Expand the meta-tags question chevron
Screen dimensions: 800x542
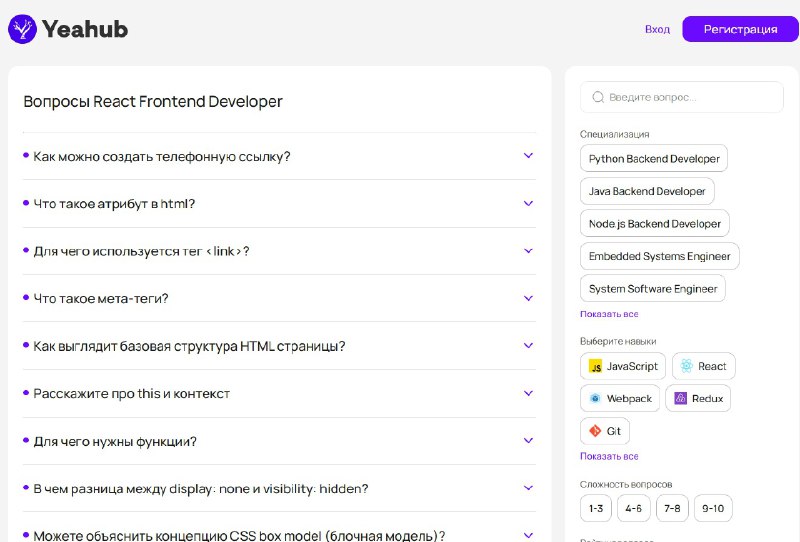coord(528,298)
